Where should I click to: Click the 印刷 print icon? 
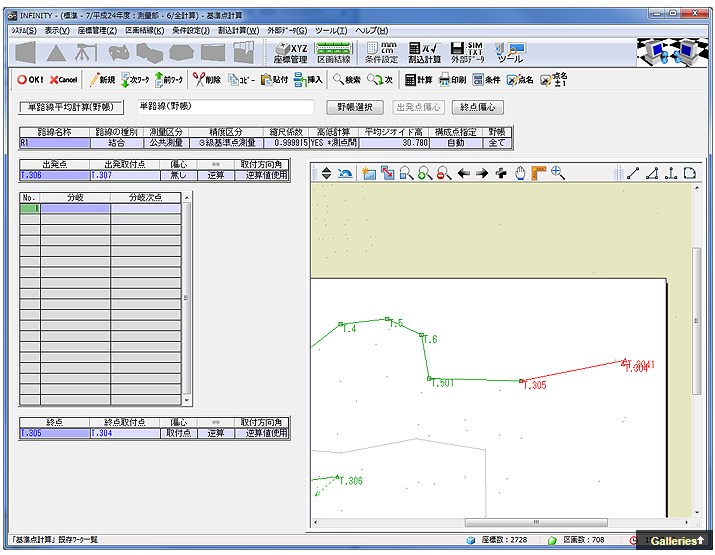pyautogui.click(x=452, y=80)
